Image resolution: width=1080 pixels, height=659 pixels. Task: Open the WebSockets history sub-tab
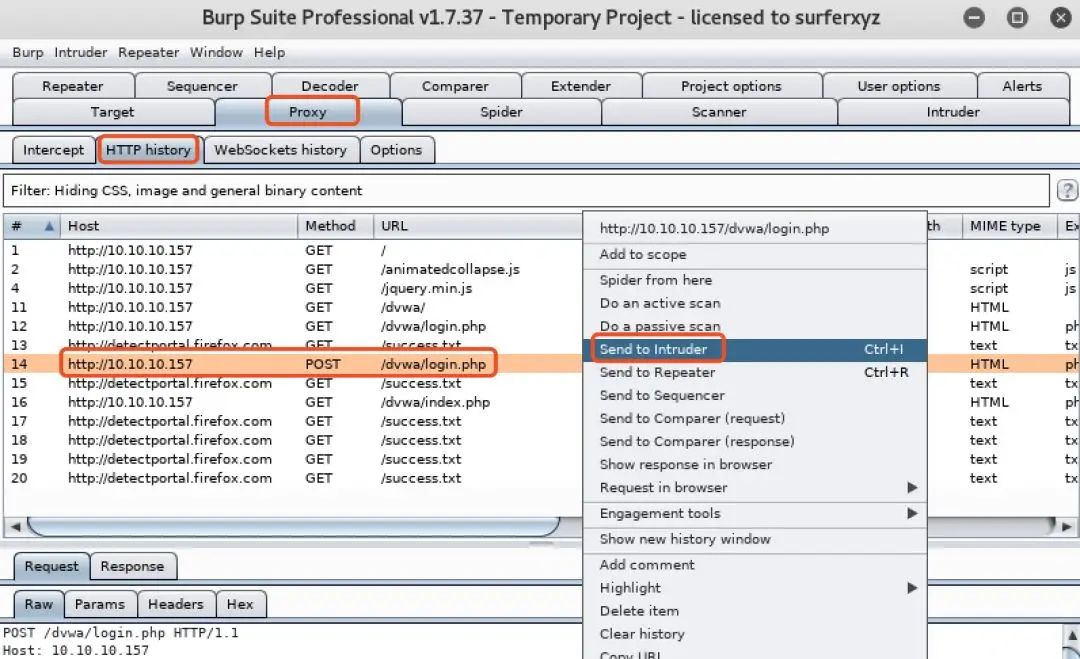pyautogui.click(x=280, y=149)
